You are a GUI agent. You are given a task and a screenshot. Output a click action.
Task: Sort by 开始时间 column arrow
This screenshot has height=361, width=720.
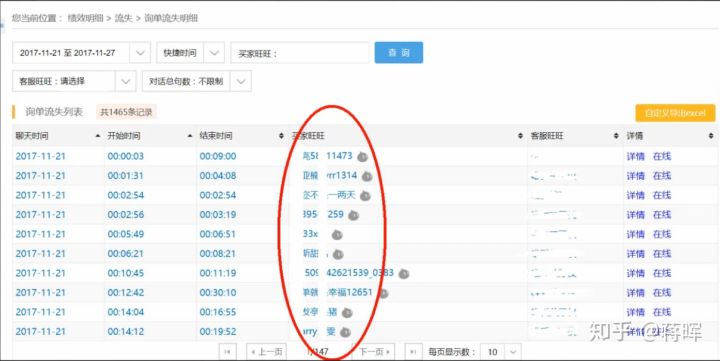pos(190,136)
